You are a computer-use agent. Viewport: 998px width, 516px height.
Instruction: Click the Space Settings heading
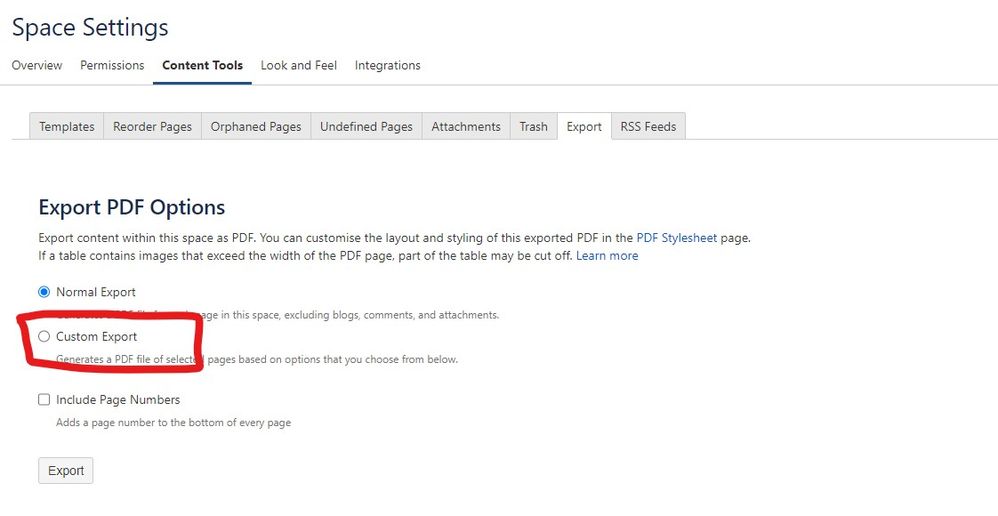pos(90,27)
